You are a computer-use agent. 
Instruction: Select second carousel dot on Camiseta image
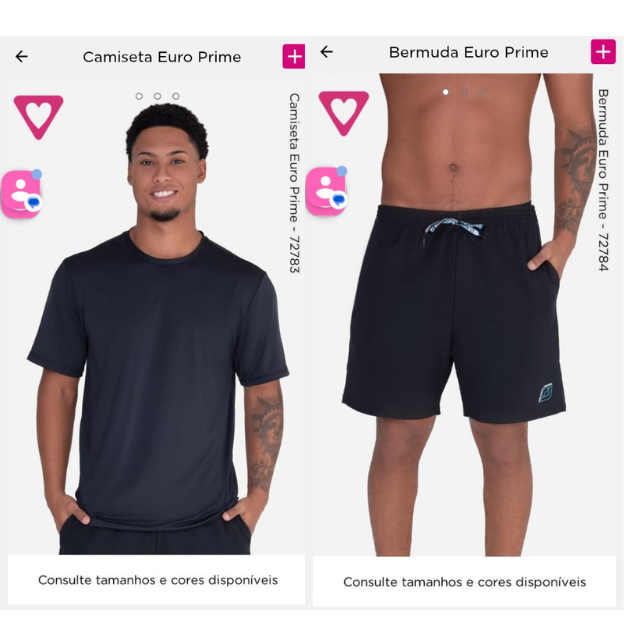157,96
